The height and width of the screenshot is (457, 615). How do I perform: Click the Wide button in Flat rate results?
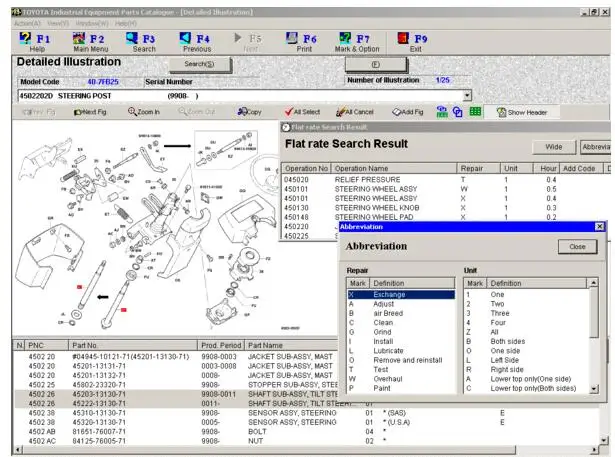tap(553, 146)
